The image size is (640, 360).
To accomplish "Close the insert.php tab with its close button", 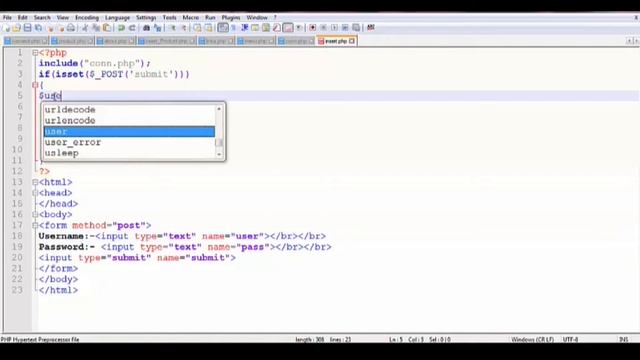I will (352, 41).
